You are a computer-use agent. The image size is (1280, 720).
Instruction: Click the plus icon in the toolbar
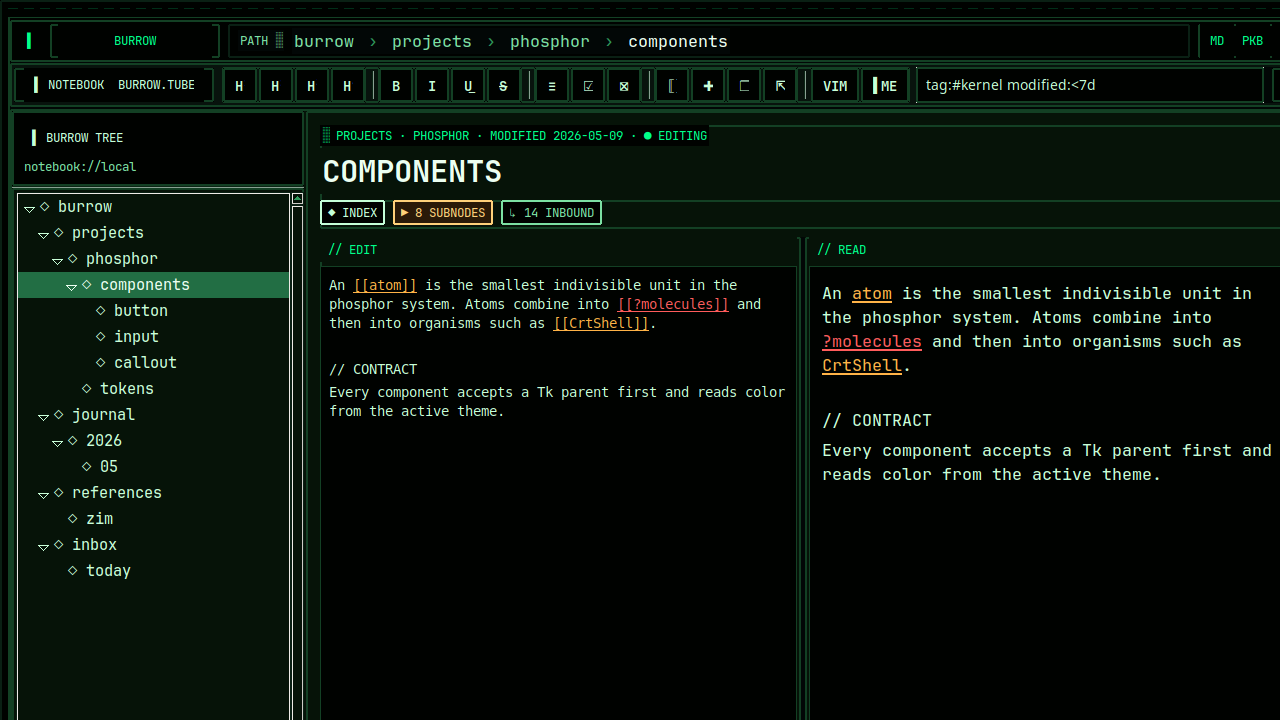tap(708, 86)
